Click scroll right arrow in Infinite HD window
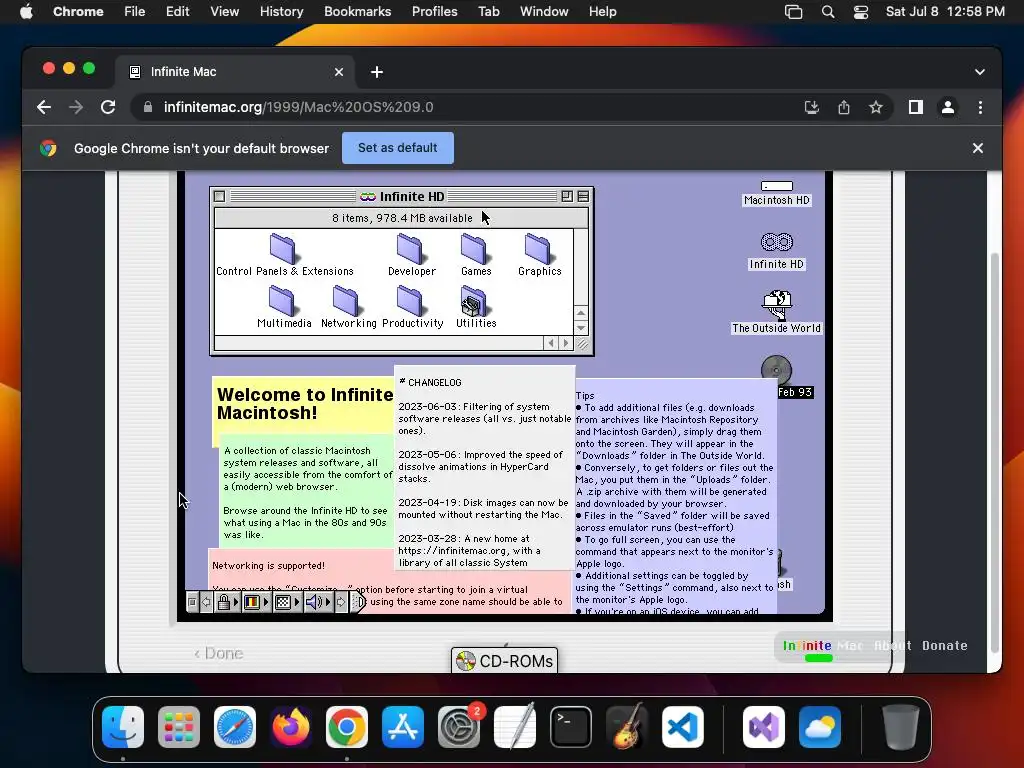 (x=566, y=343)
